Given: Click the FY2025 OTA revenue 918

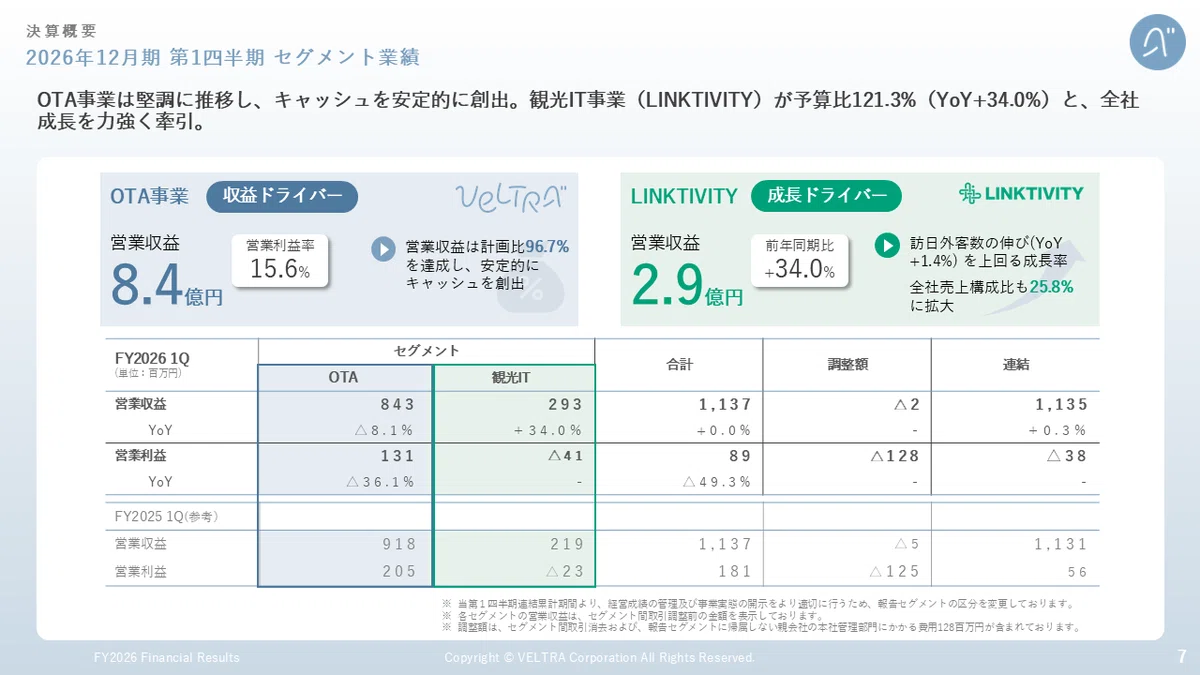Looking at the screenshot, I should coord(399,545).
